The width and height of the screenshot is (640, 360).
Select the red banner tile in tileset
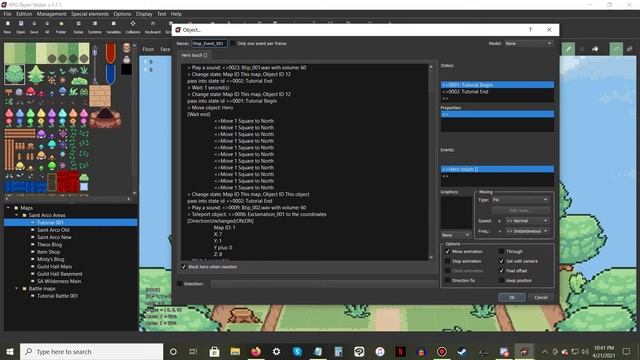click(111, 53)
